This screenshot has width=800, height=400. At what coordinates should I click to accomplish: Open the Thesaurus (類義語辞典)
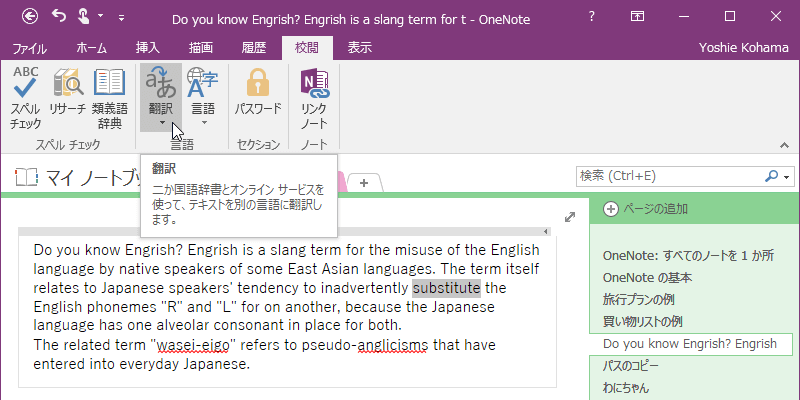click(109, 97)
